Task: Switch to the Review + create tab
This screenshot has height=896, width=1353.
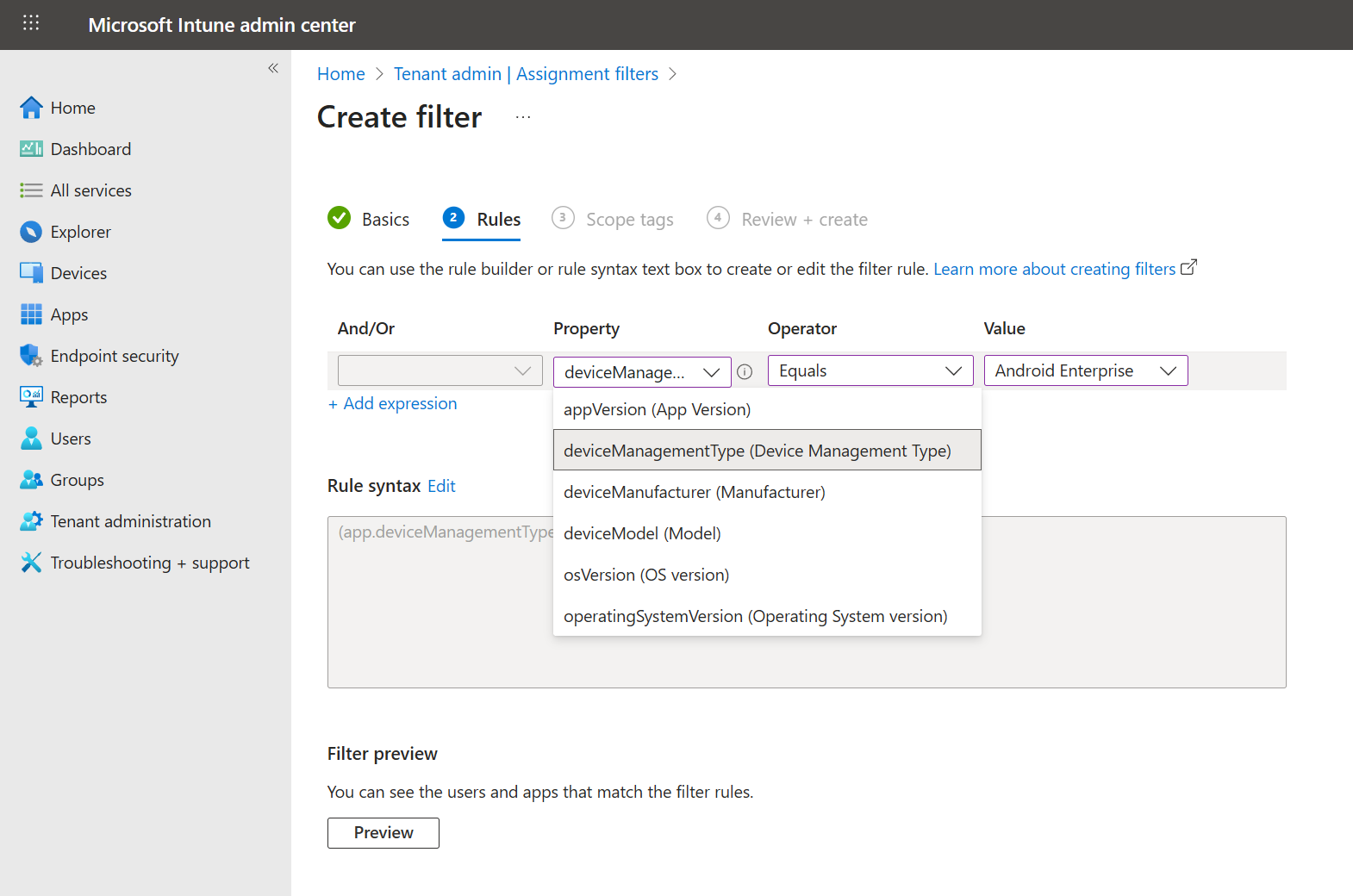Action: 804,220
